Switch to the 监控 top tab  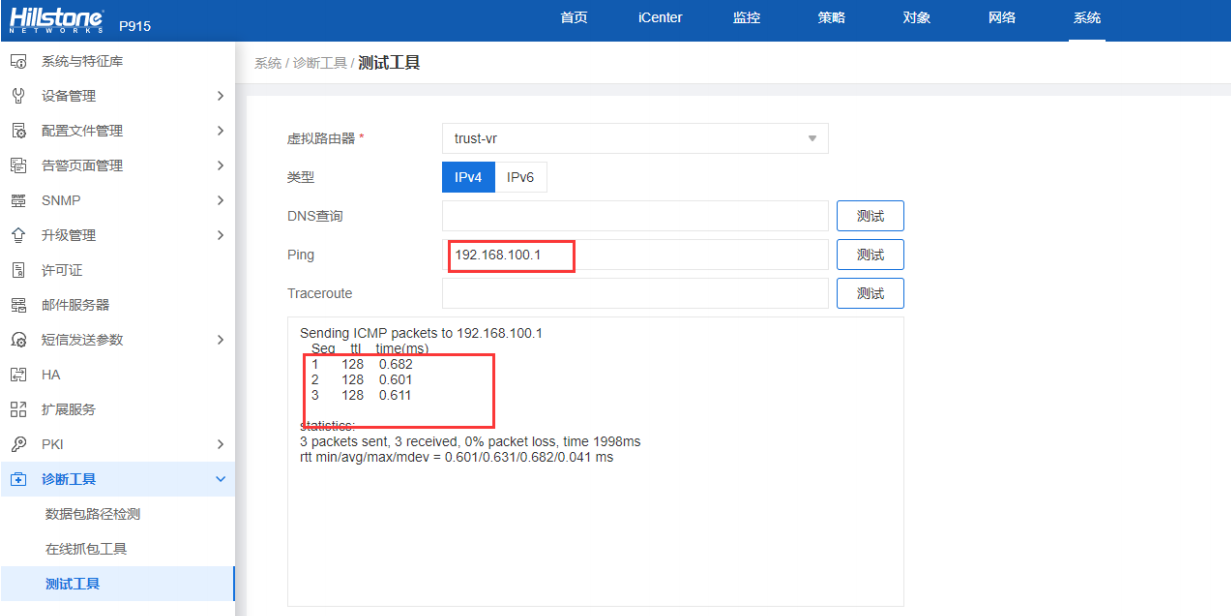click(x=746, y=18)
